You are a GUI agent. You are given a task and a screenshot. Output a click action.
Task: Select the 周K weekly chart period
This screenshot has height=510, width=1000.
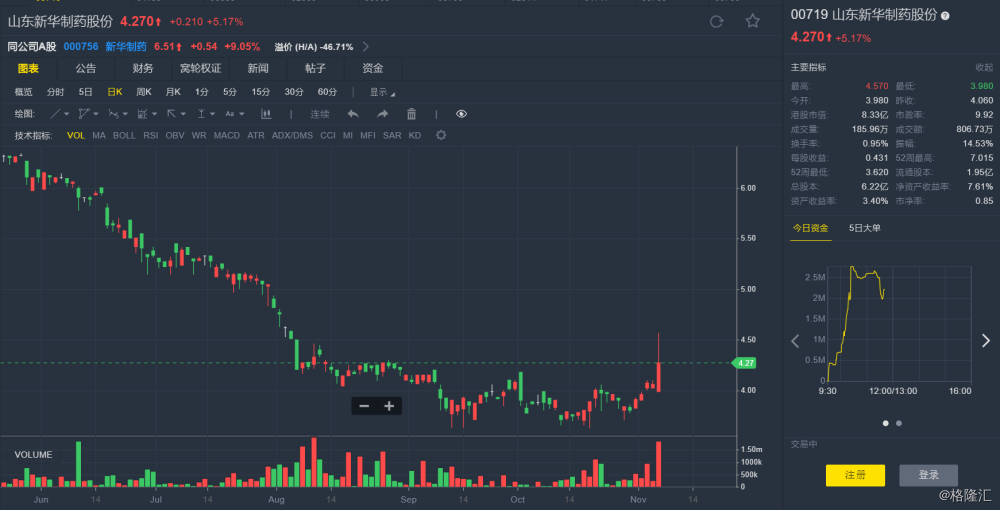click(x=143, y=91)
